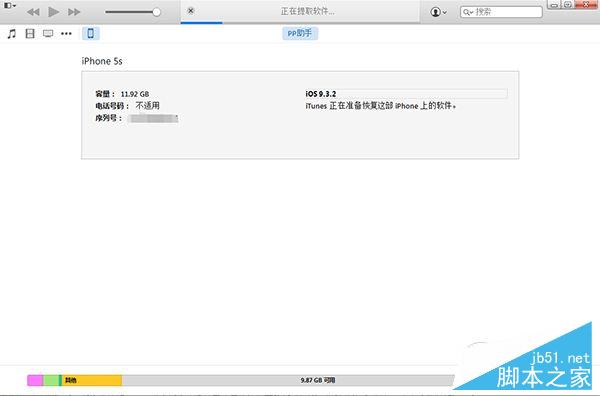Open the Music library icon

tap(12, 34)
